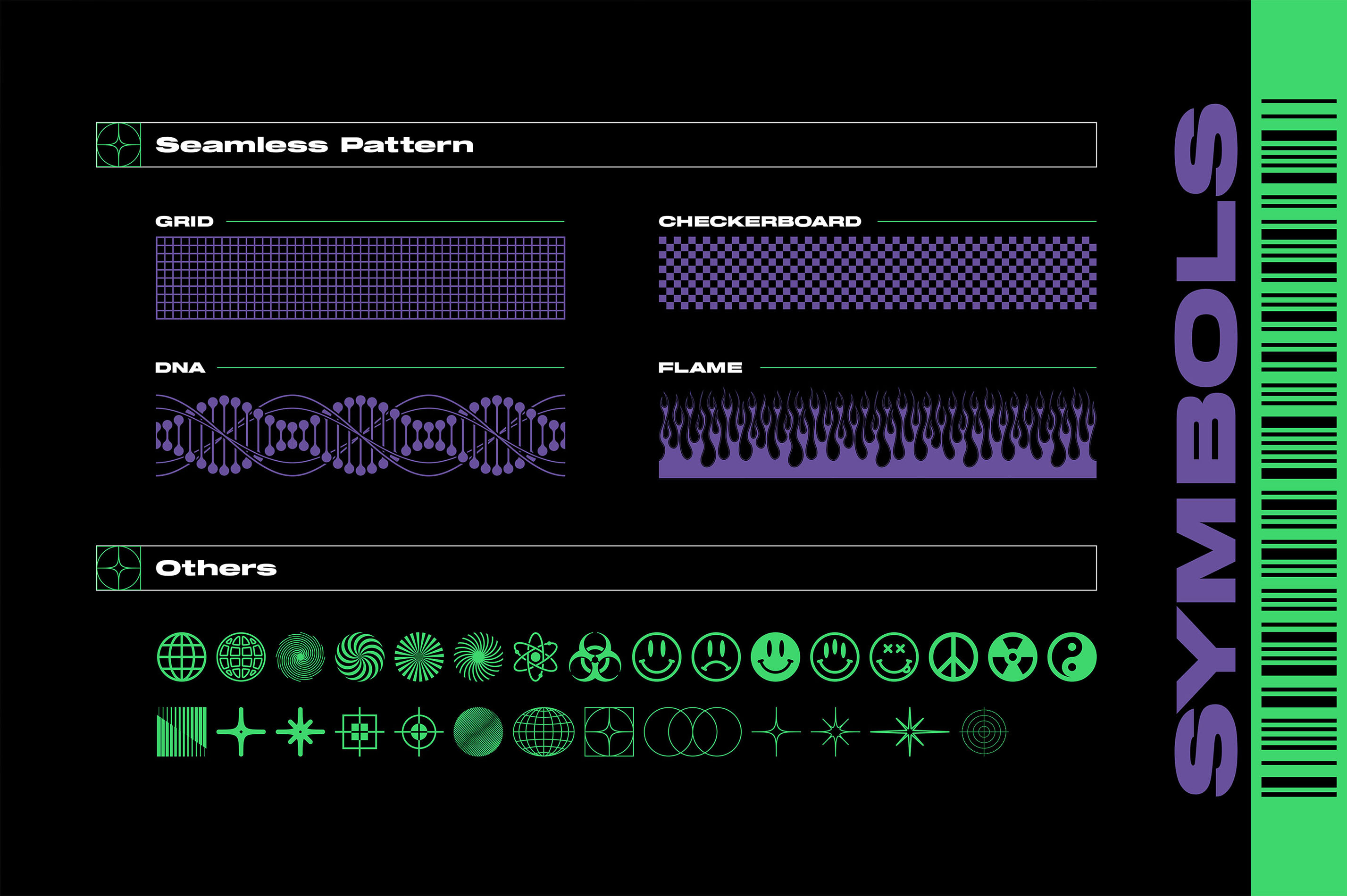The width and height of the screenshot is (1347, 896).
Task: Select the bold eight-point asterisk star
Action: (300, 731)
